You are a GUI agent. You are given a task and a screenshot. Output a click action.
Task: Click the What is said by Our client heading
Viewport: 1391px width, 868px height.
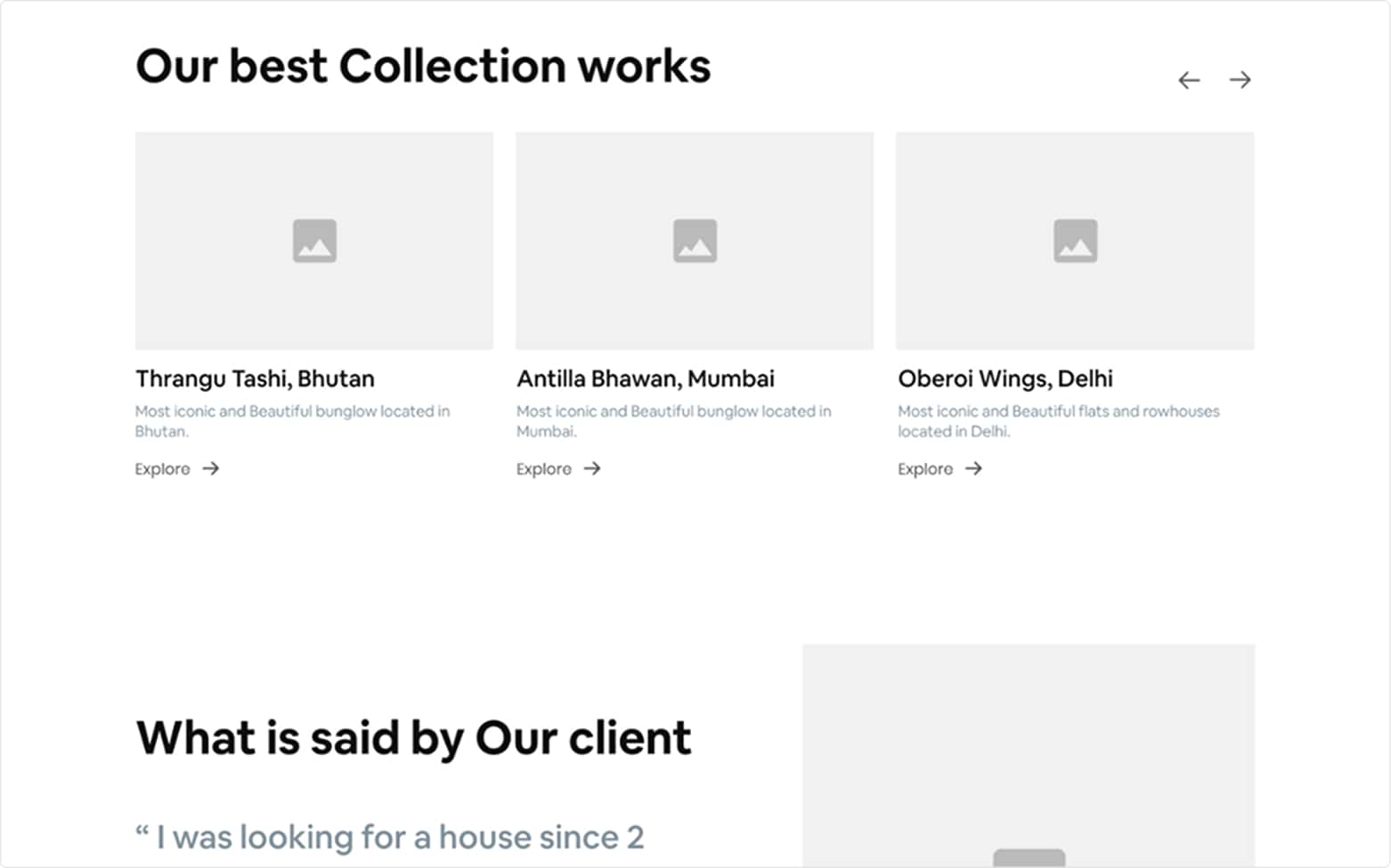click(x=413, y=738)
